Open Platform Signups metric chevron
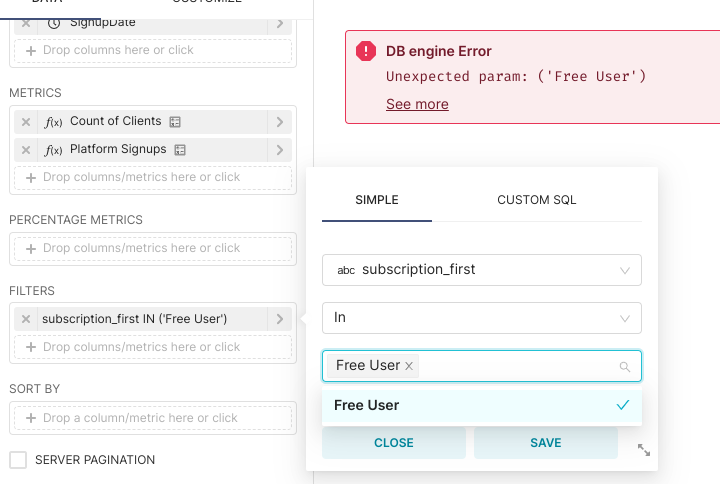 280,150
